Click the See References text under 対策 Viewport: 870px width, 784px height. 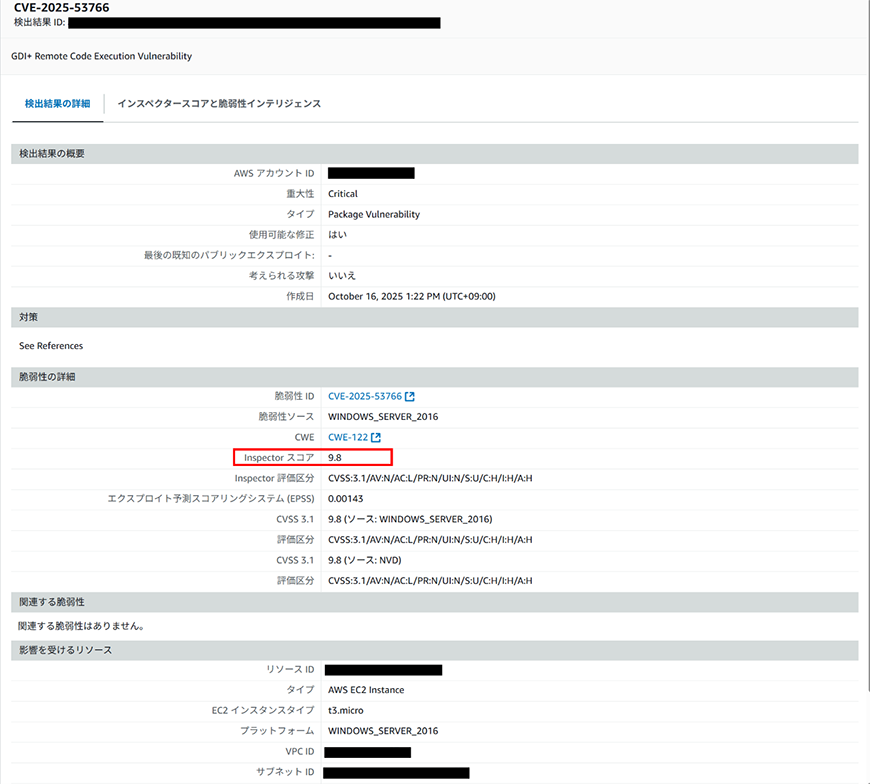(51, 346)
